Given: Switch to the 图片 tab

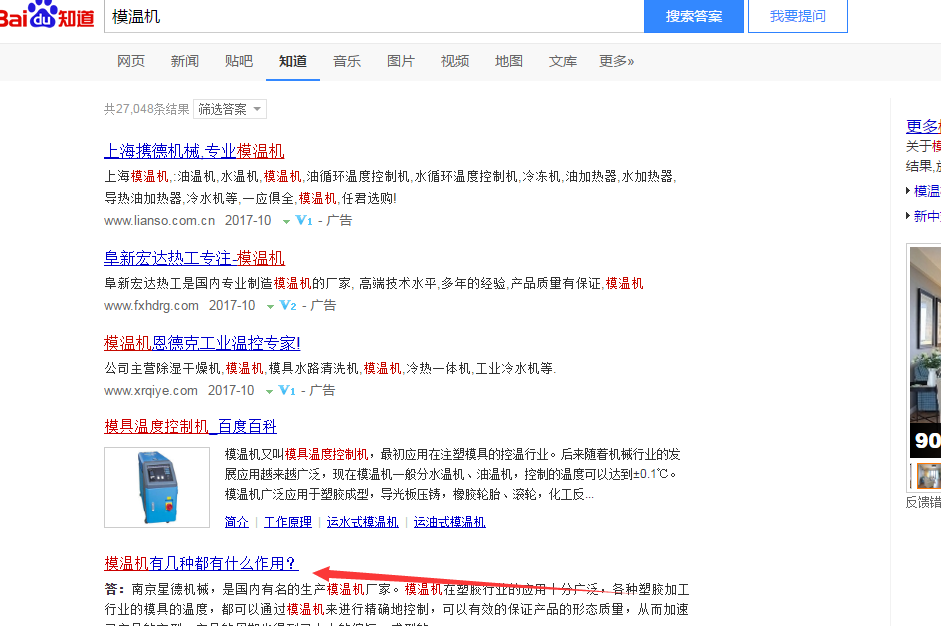Looking at the screenshot, I should [401, 61].
